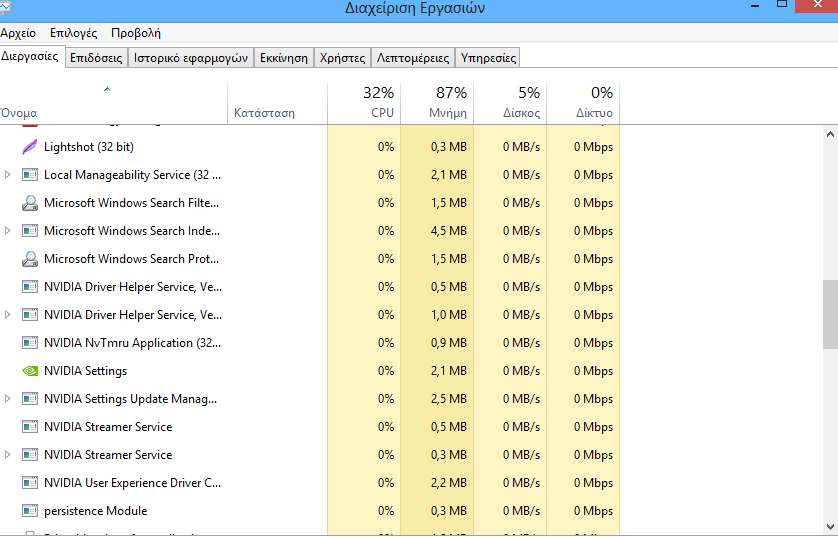This screenshot has height=537, width=838.
Task: Open the Αρχείο menu
Action: 18,33
